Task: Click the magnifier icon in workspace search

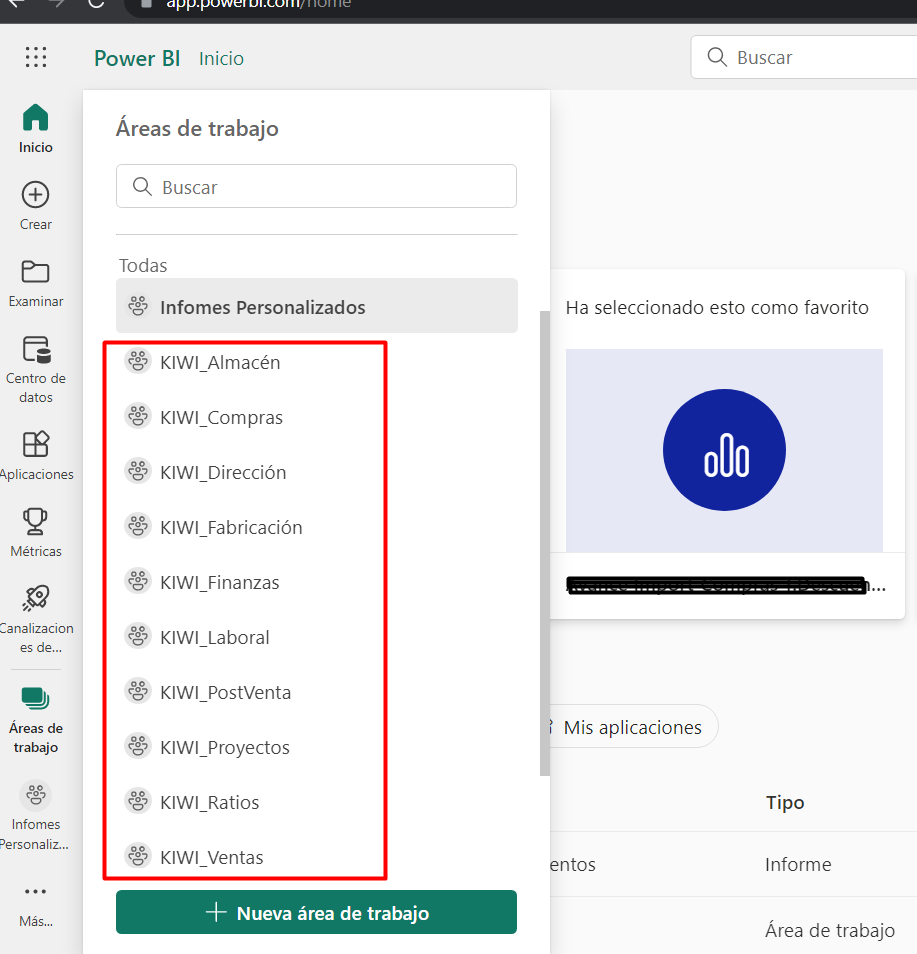Action: pyautogui.click(x=142, y=186)
